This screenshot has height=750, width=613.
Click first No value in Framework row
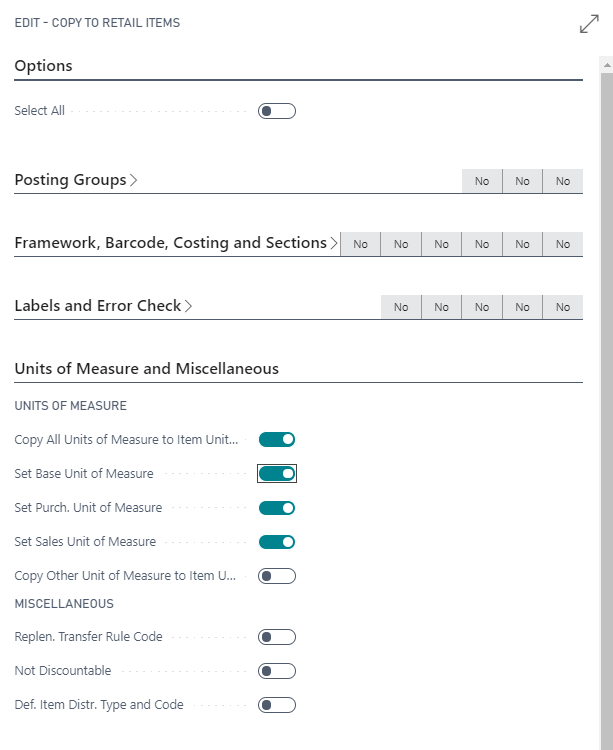coord(360,244)
